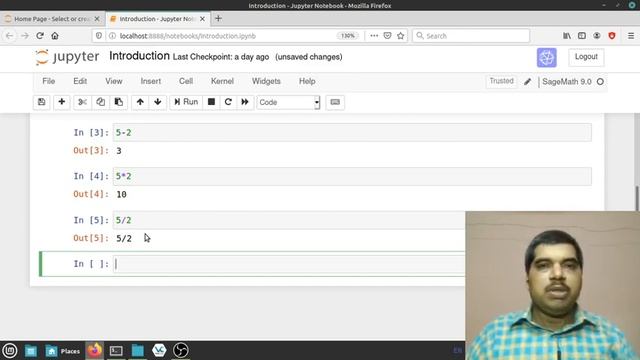Click the red shield extension icon
Image resolution: width=640 pixels, height=360 pixels.
point(612,36)
